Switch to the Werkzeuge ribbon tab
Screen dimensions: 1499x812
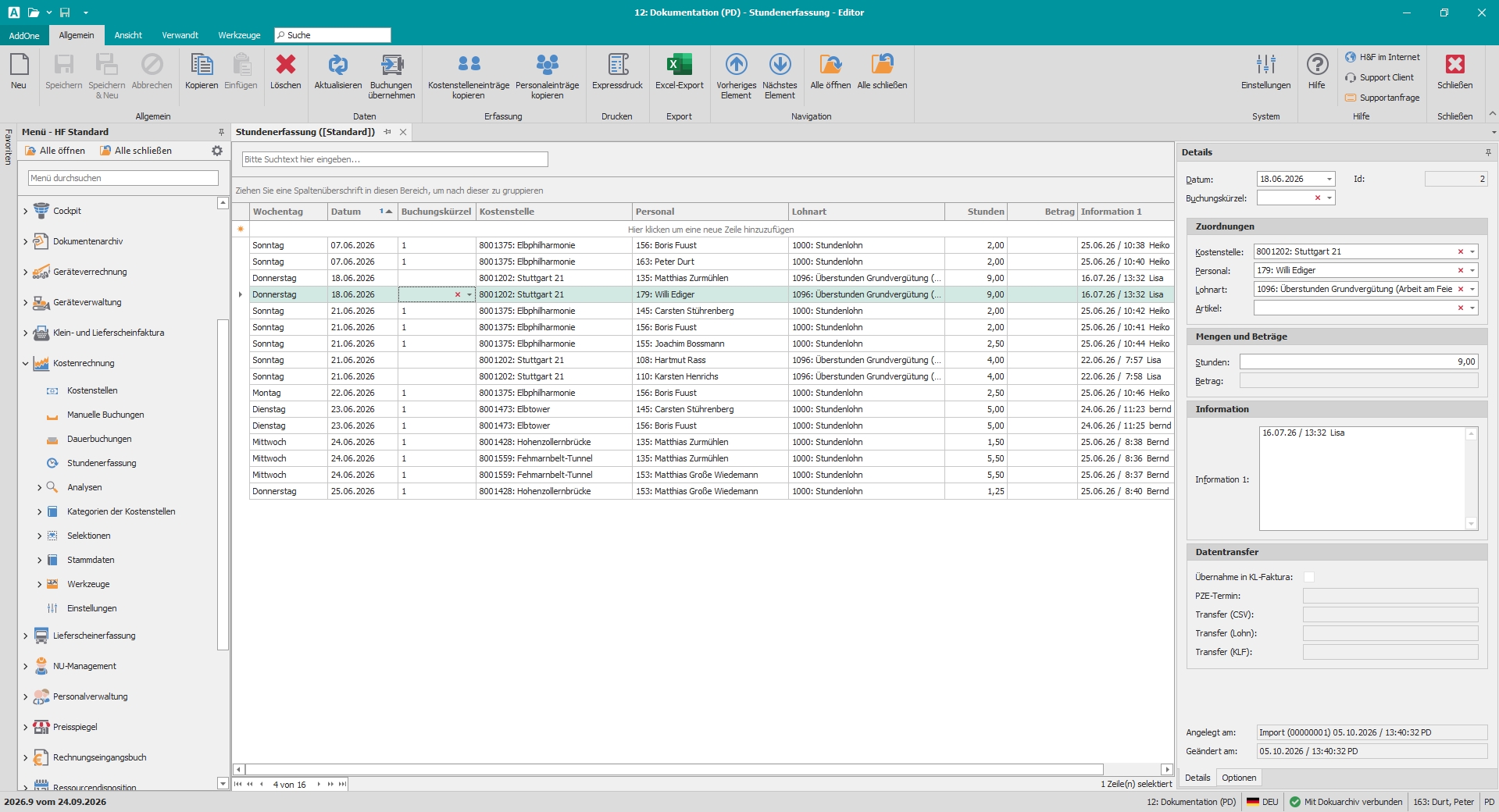(x=239, y=35)
